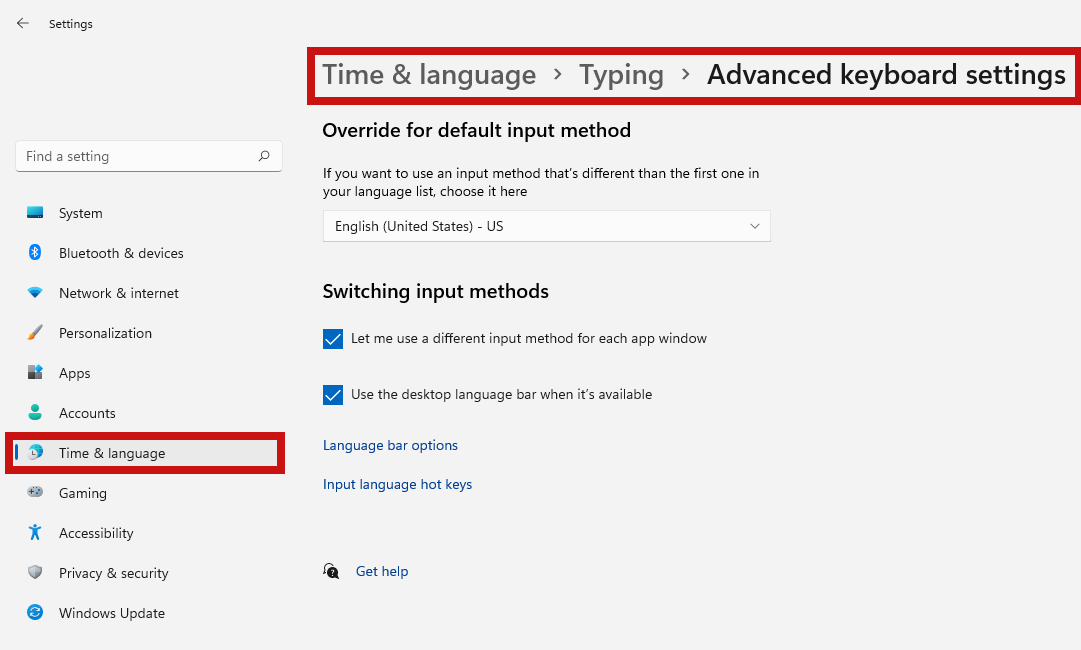This screenshot has width=1081, height=650.
Task: Uncheck 'Let me use a different input method for each app window'
Action: [332, 339]
